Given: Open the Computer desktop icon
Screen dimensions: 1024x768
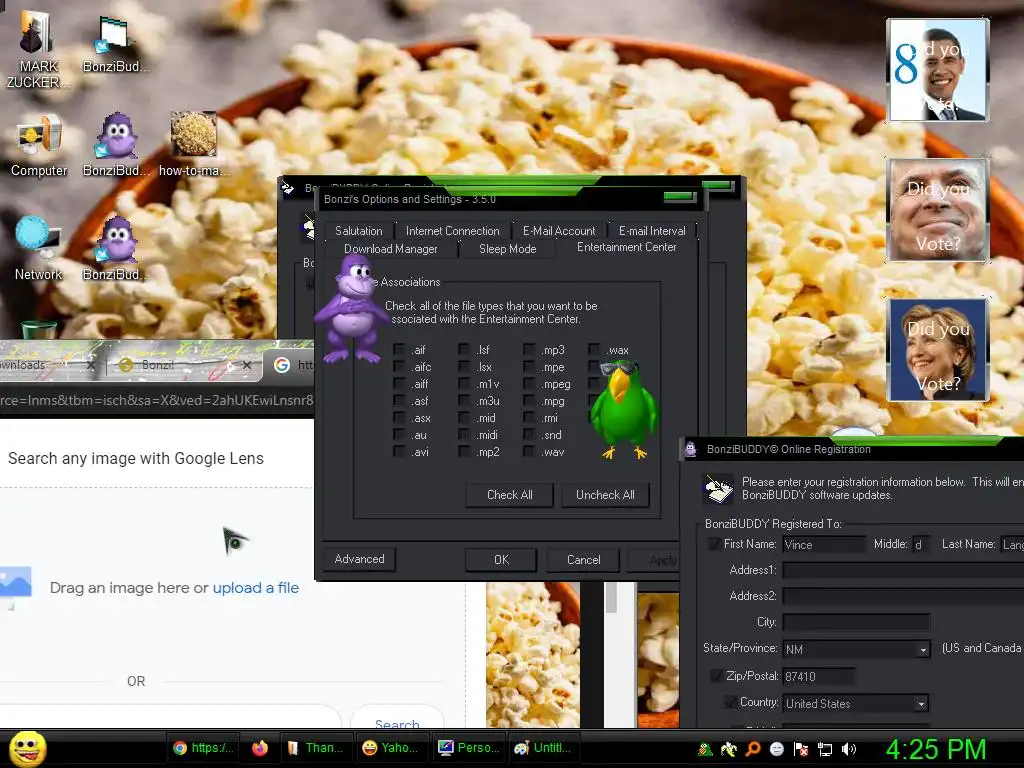Looking at the screenshot, I should (39, 147).
